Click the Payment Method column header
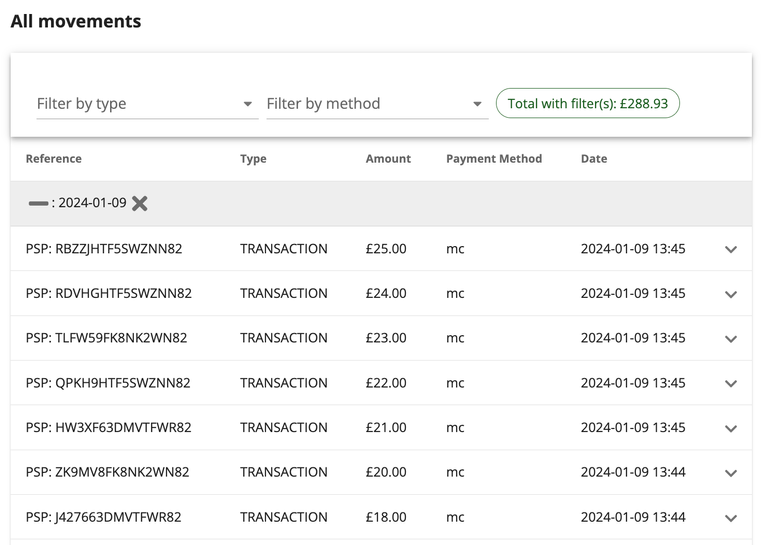 (x=494, y=159)
